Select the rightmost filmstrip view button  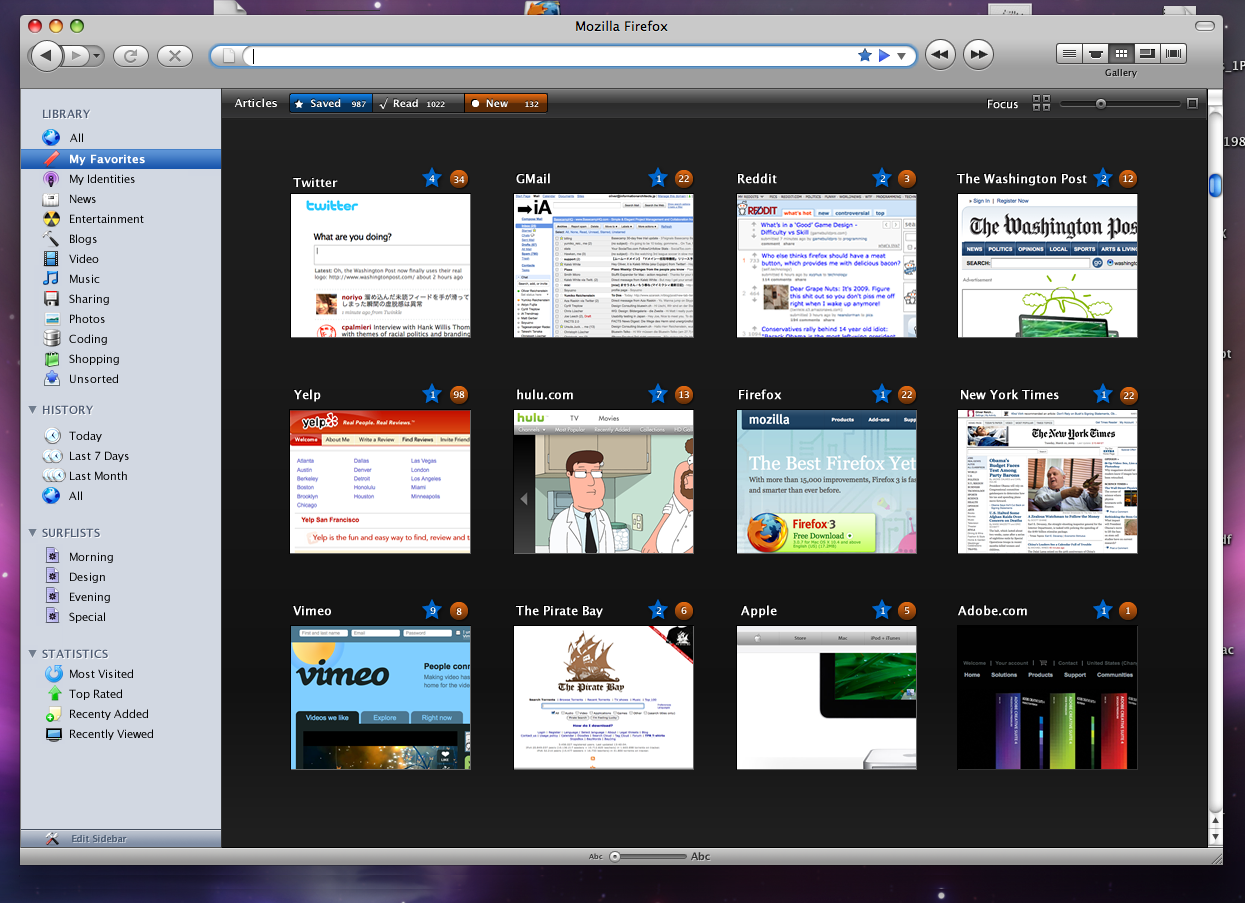tap(1174, 53)
